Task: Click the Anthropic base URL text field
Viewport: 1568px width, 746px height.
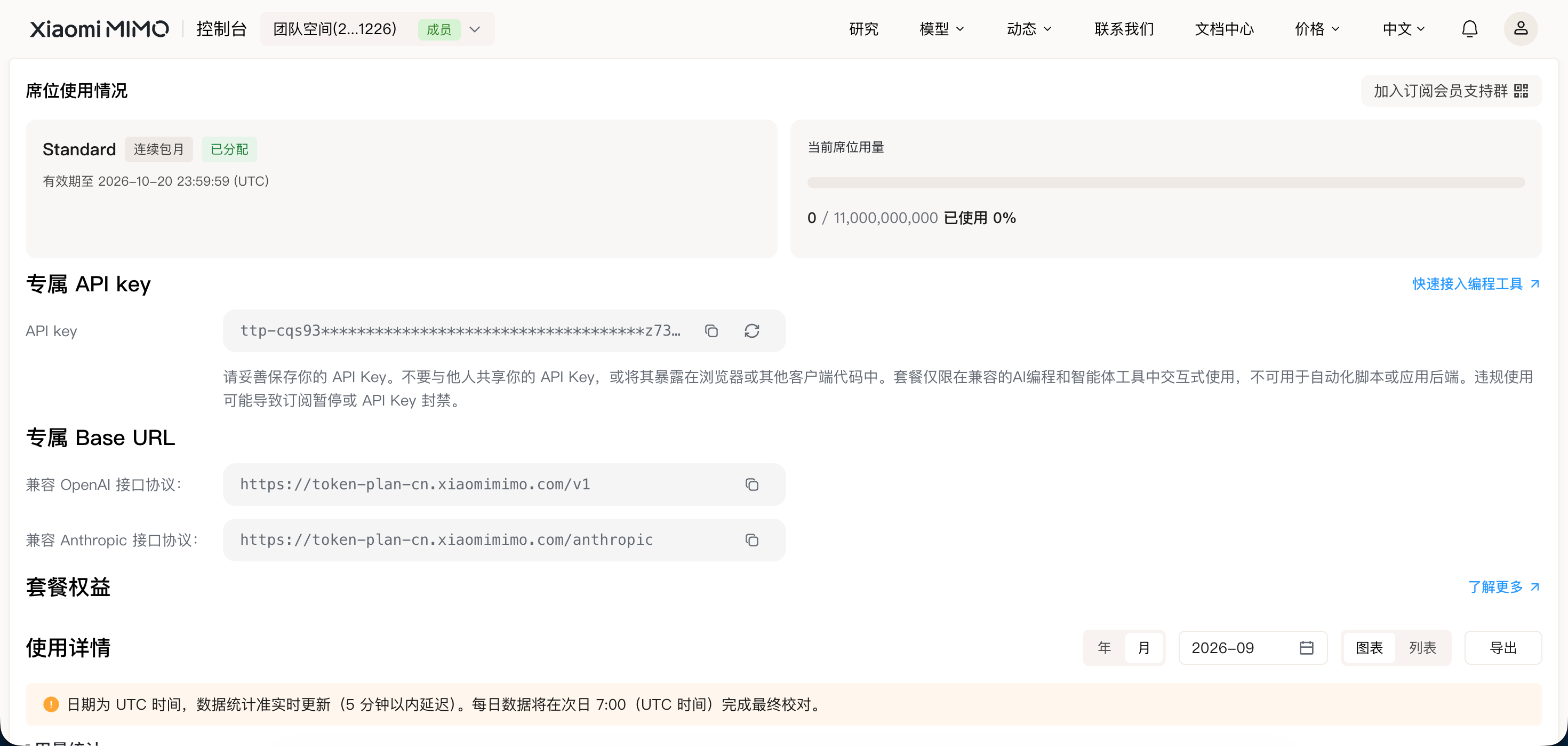Action: point(504,540)
